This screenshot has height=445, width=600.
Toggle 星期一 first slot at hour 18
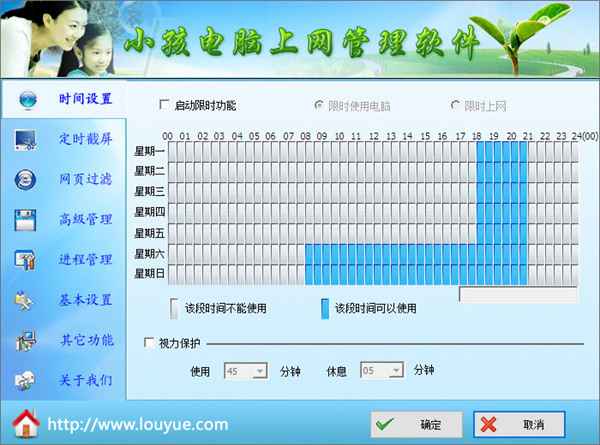[x=480, y=151]
